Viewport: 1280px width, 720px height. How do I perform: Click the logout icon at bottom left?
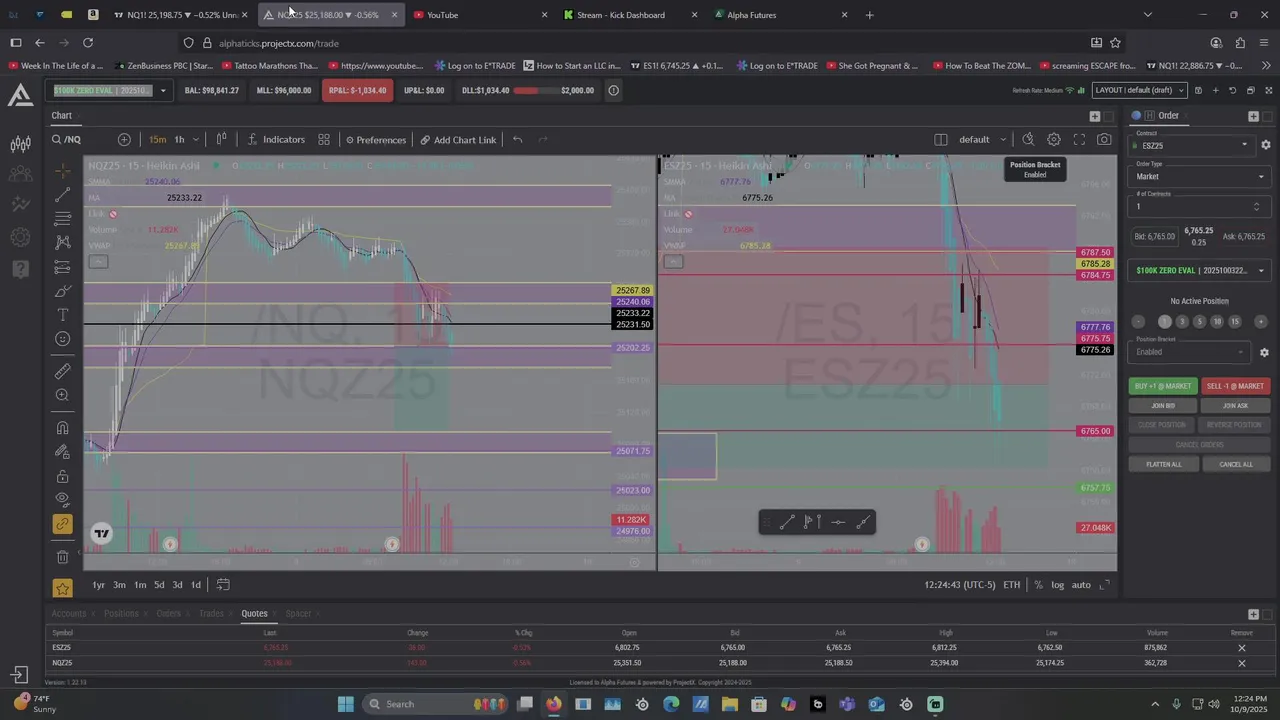[x=19, y=675]
